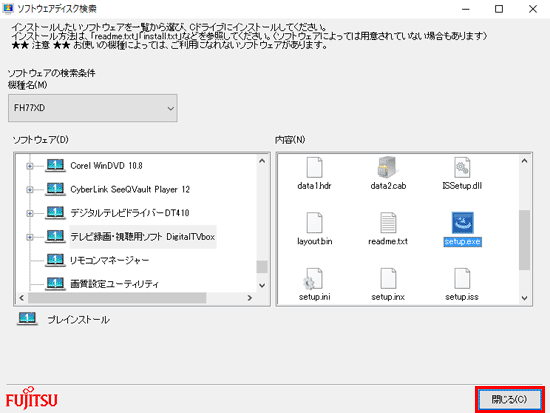
Task: Select 画質設定ユーティリティ entry
Action: coord(114,284)
